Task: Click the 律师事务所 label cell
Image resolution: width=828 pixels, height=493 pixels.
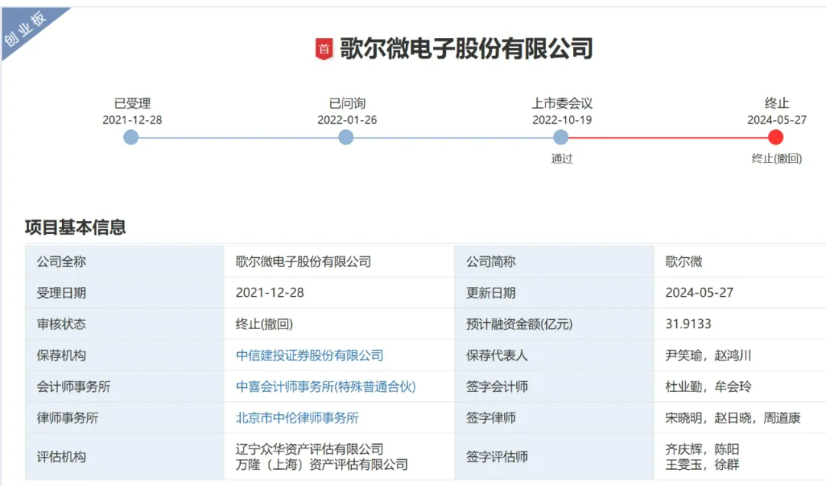Action: [125, 418]
